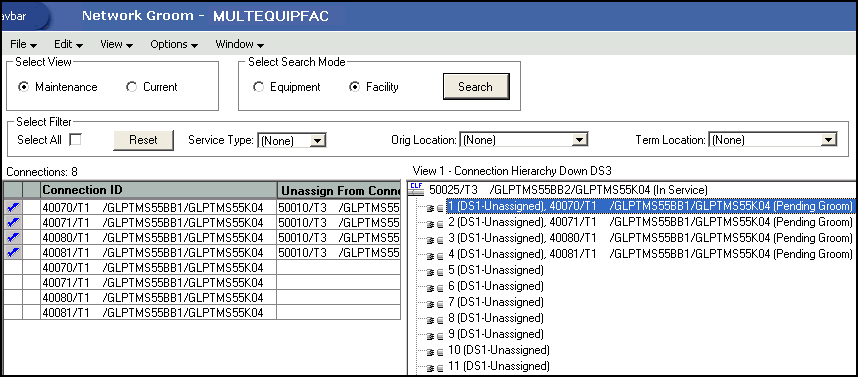
Task: Uncheck the checked 40071/T1 row
Action: click(14, 223)
